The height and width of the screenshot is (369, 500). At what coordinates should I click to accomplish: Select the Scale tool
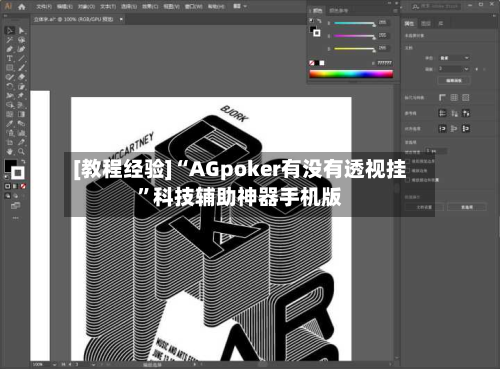click(21, 86)
